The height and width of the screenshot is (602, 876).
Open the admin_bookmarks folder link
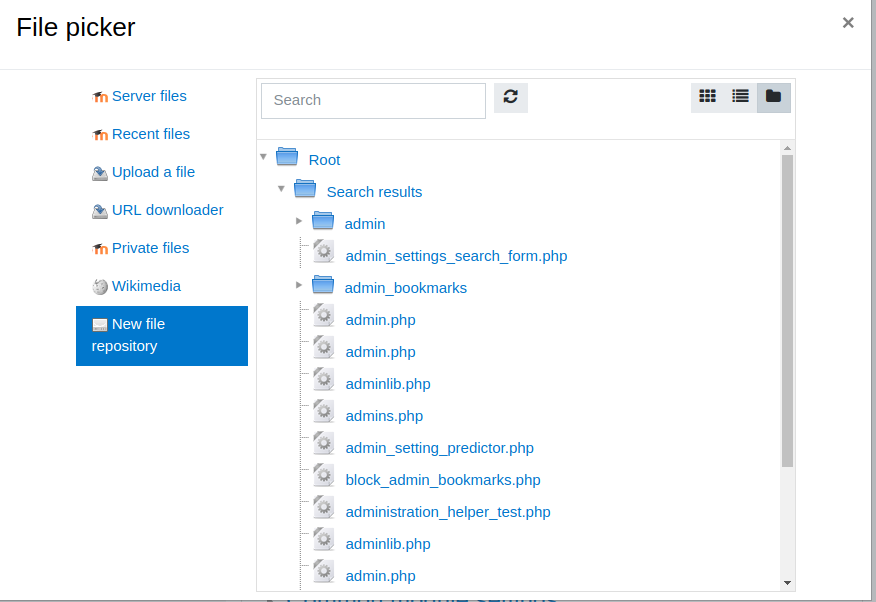point(406,288)
